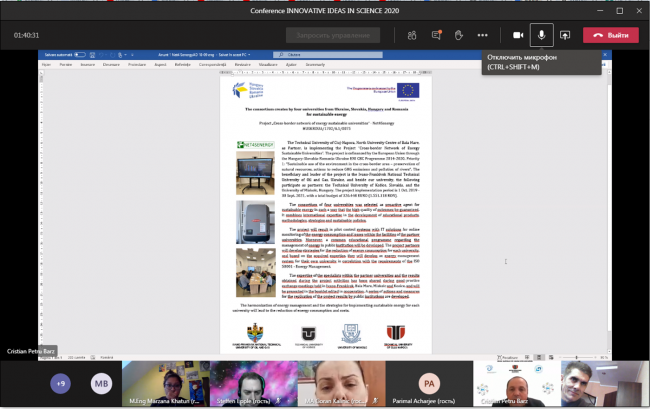This screenshot has height=409, width=650.
Task: Open the Inserare ribbon tab
Action: tap(87, 64)
